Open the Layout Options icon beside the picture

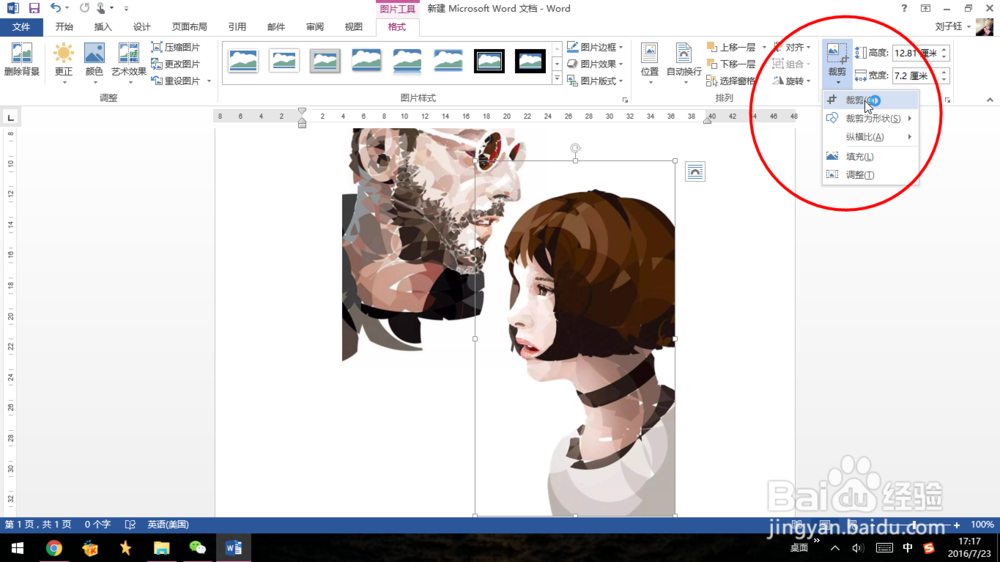click(x=695, y=172)
